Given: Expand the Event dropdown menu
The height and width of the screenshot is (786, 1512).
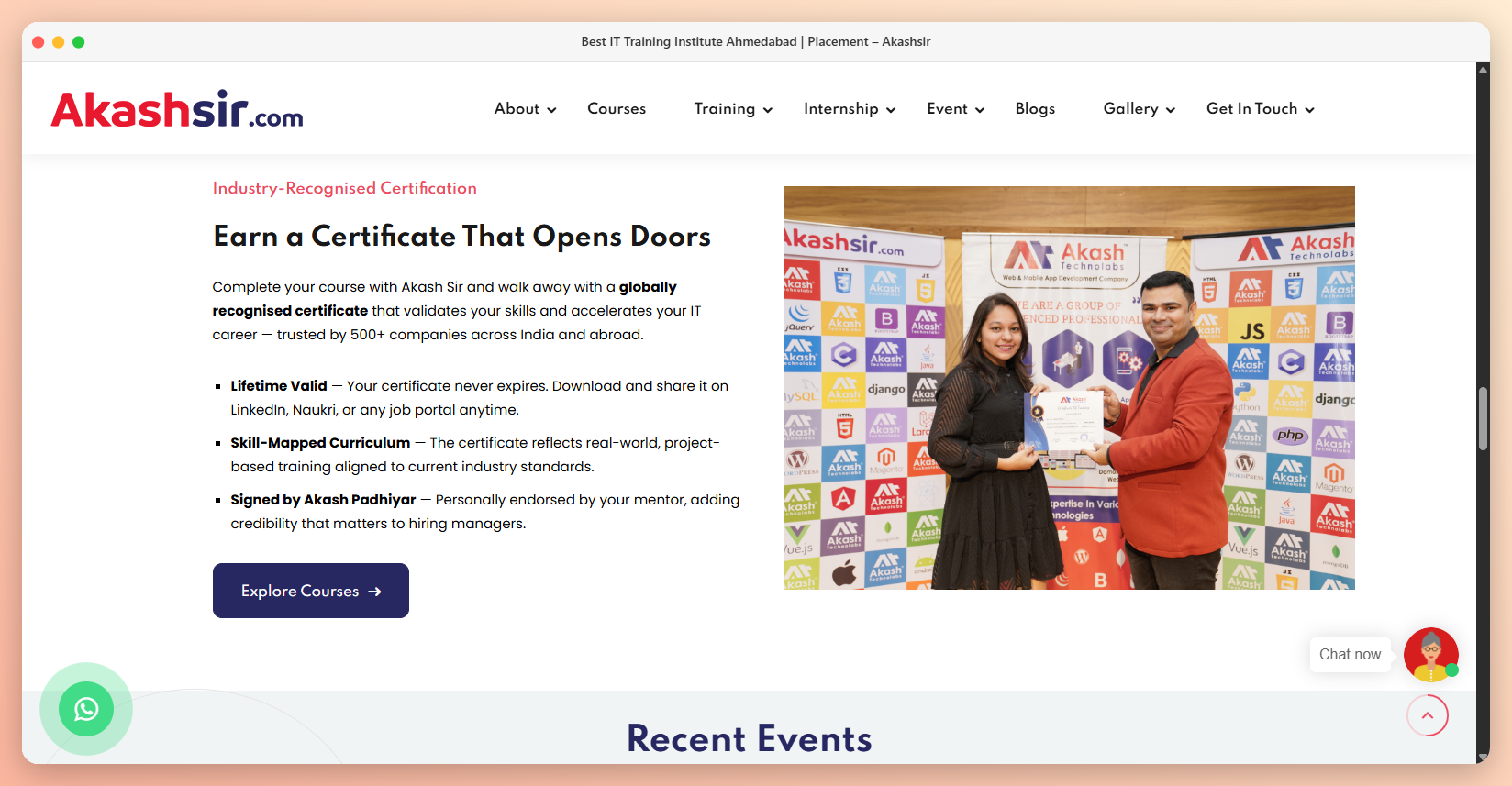Looking at the screenshot, I should [956, 109].
